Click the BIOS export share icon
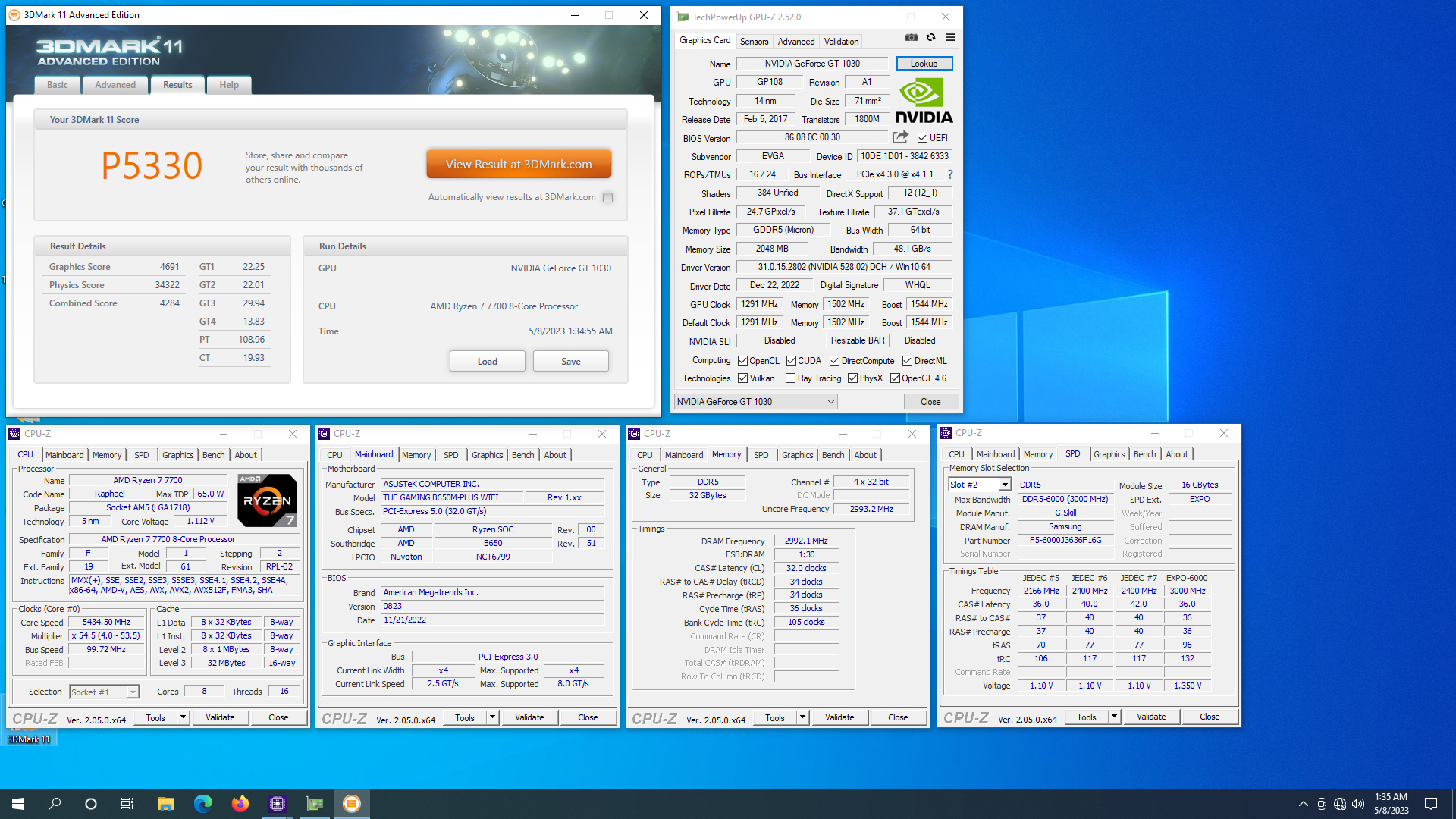1456x819 pixels. pyautogui.click(x=900, y=137)
